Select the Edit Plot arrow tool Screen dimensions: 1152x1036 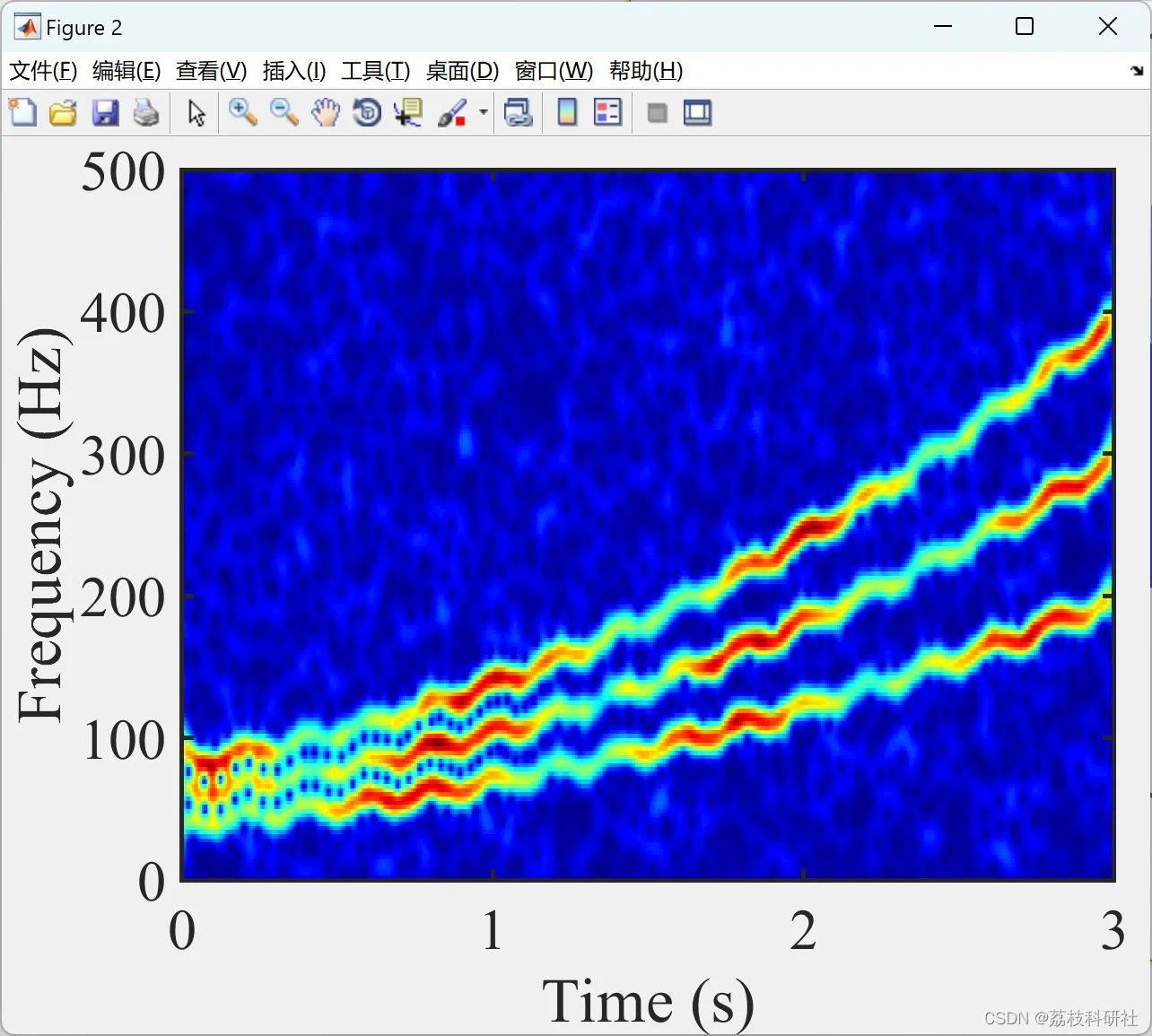[196, 113]
